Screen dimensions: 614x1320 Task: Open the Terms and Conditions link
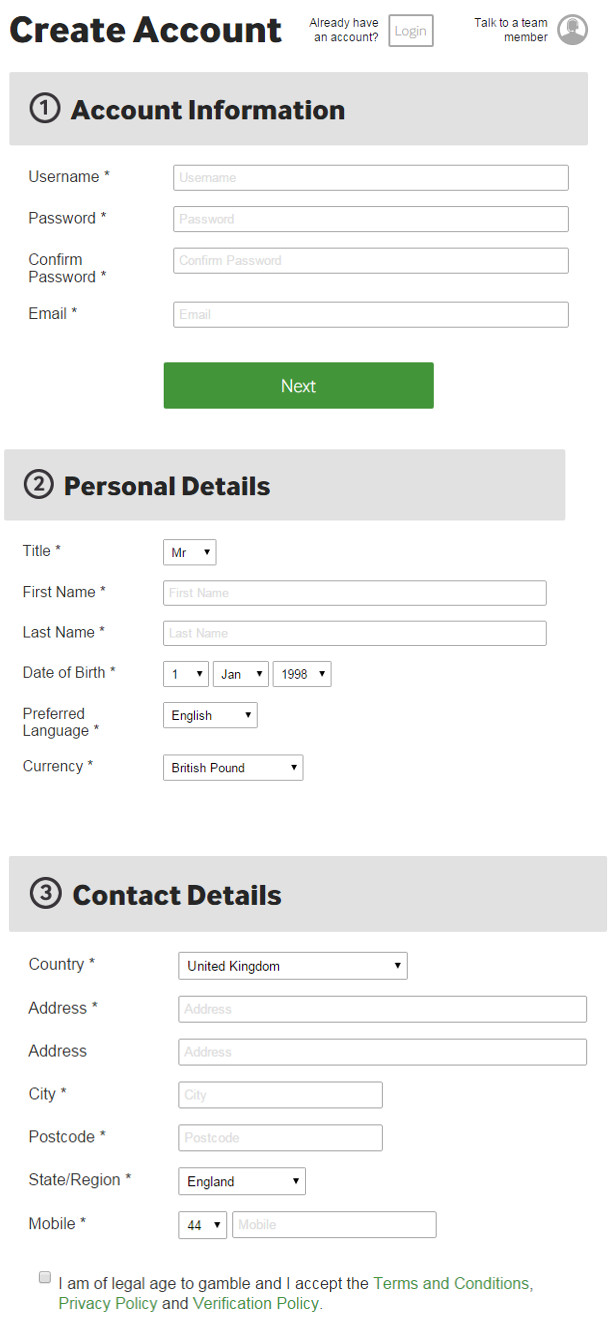click(451, 1283)
